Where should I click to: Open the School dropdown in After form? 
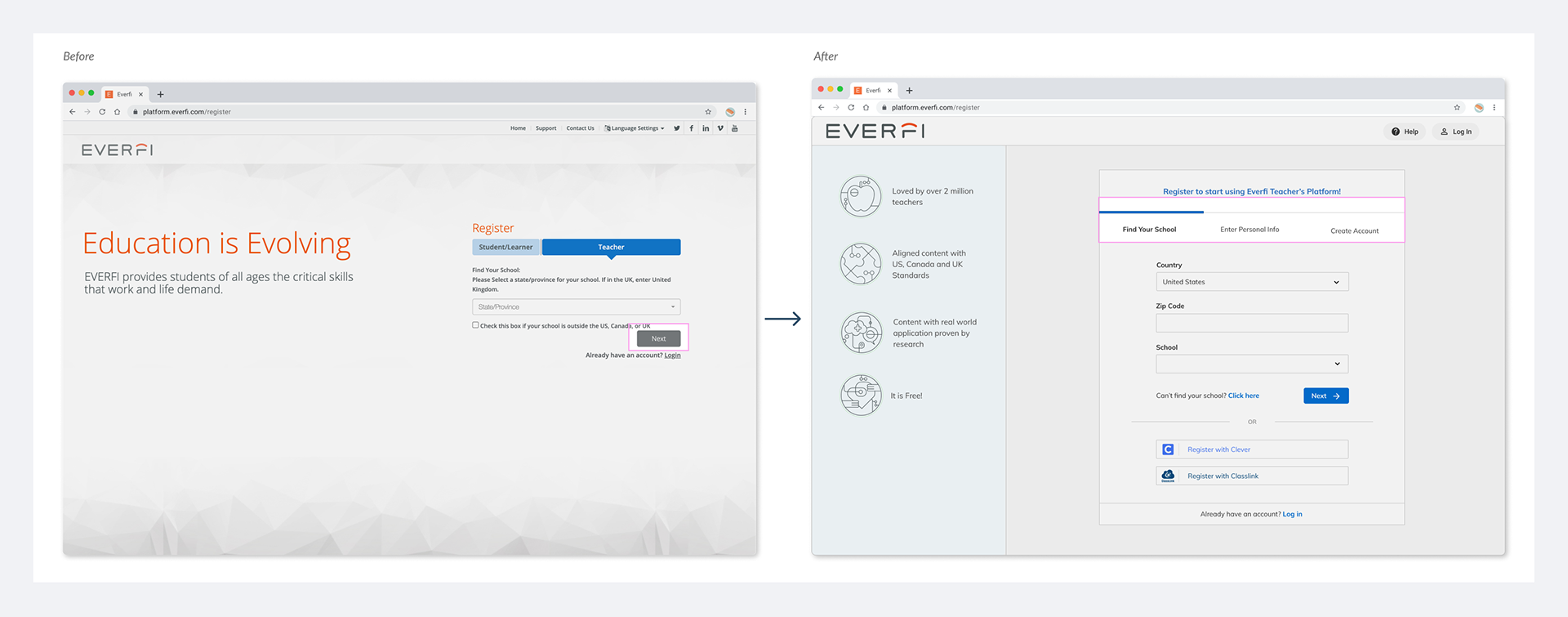coord(1252,364)
